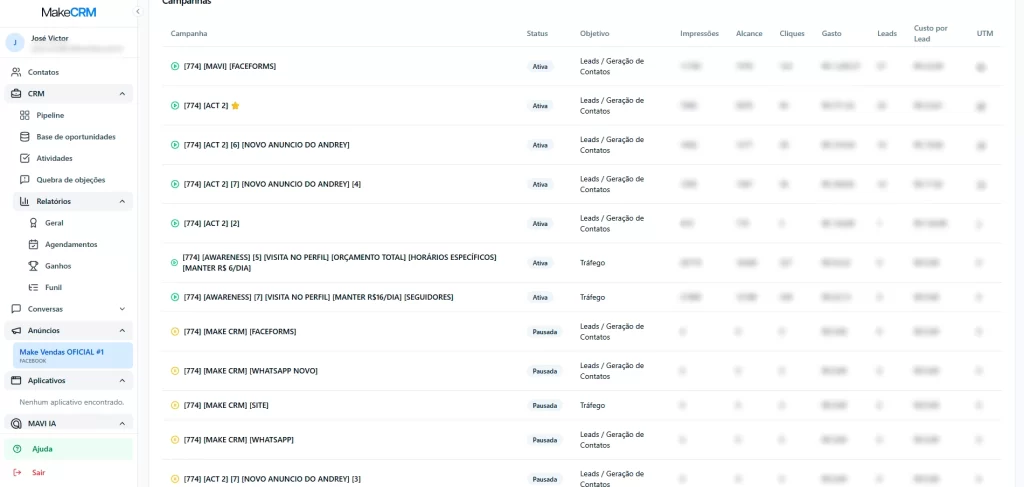Collapse the CRM section chevron
This screenshot has width=1024, height=487.
click(122, 94)
